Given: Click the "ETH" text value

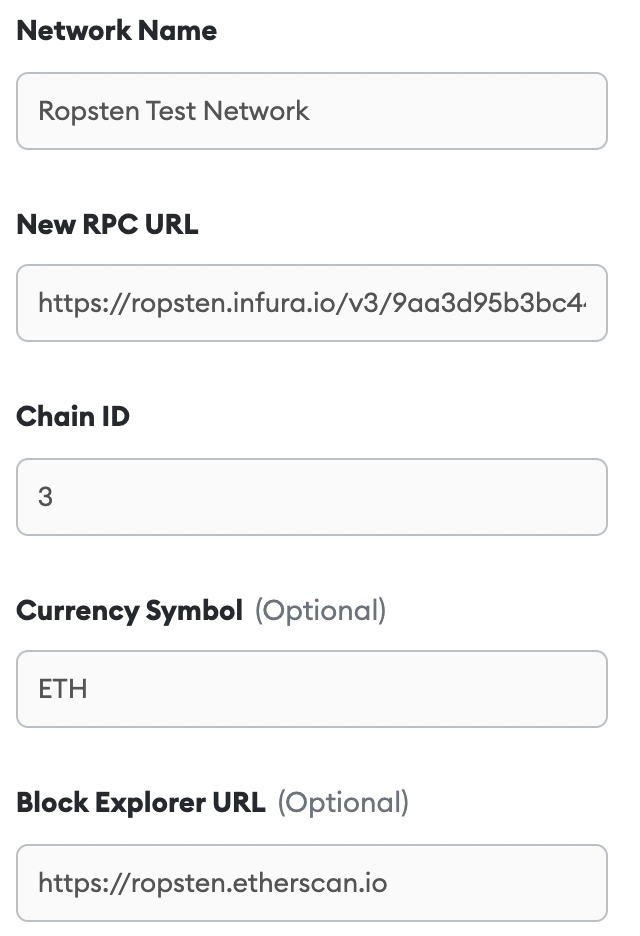Looking at the screenshot, I should [x=62, y=689].
